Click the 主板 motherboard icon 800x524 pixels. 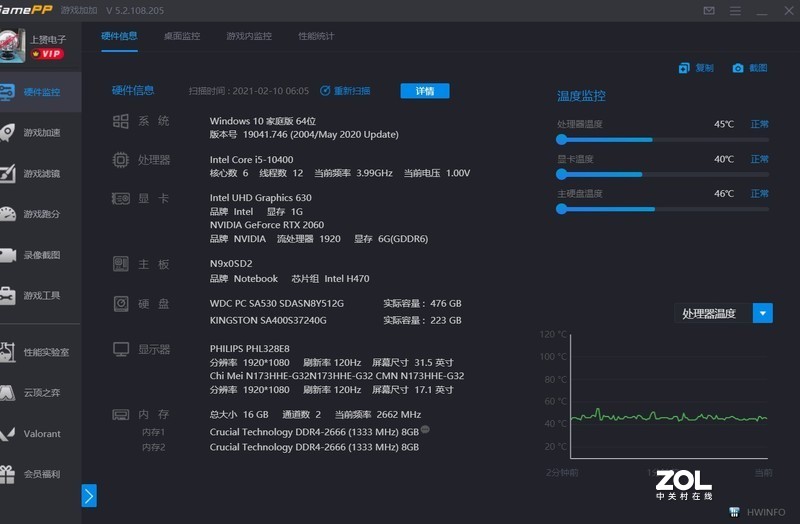coord(120,264)
